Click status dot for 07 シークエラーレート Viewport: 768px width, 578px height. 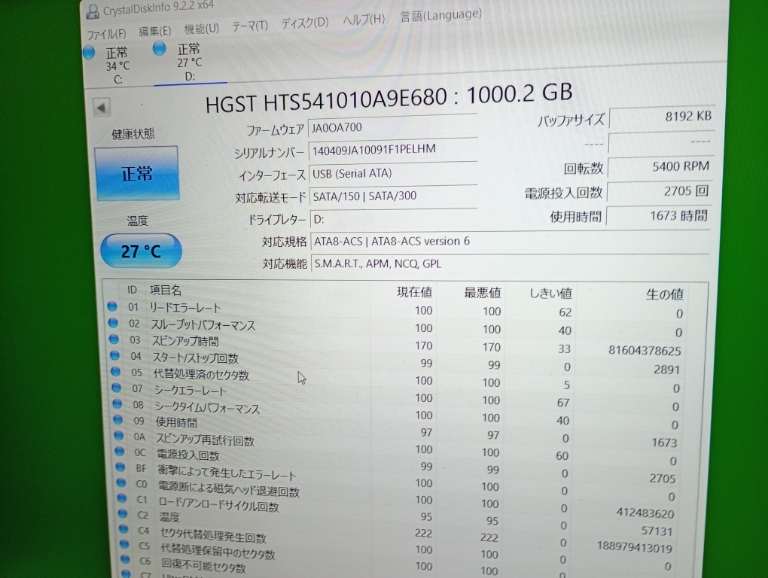pos(117,388)
